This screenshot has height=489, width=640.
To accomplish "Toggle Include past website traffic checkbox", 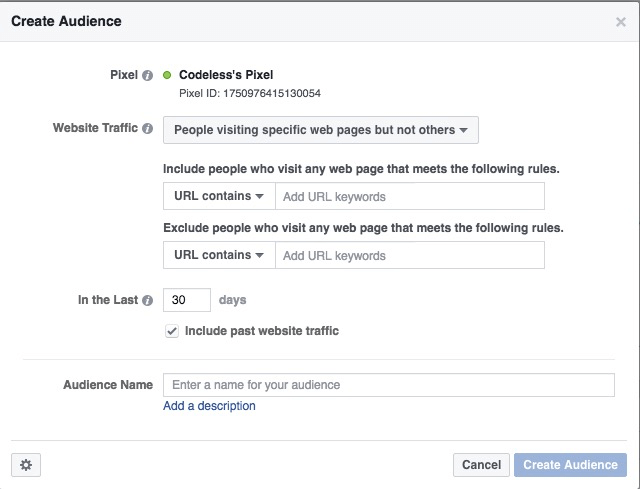I will coord(172,331).
